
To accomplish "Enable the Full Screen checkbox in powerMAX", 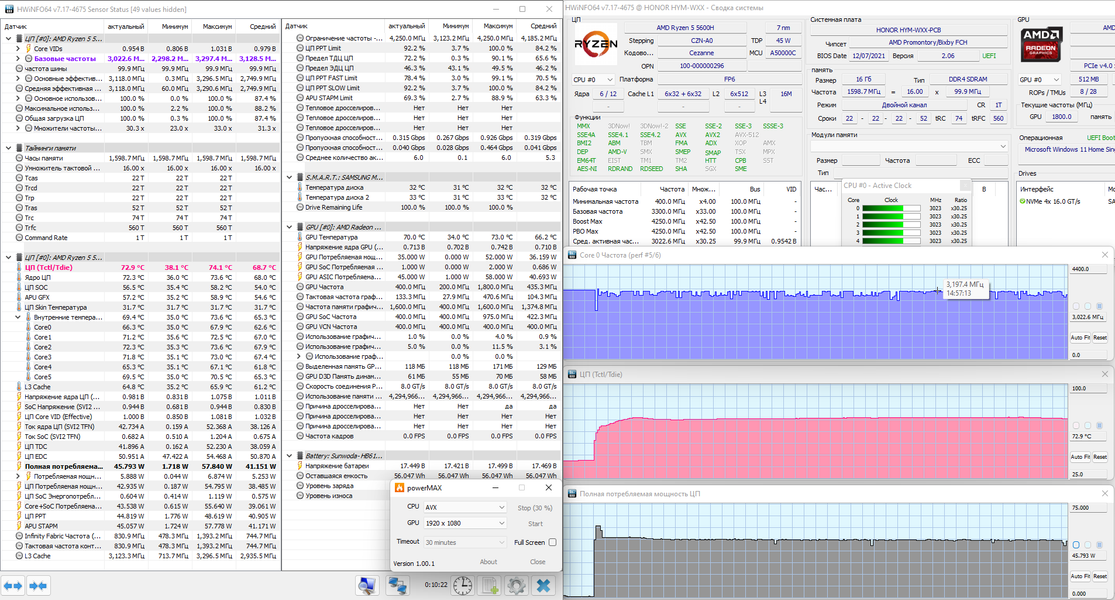I will click(x=553, y=542).
